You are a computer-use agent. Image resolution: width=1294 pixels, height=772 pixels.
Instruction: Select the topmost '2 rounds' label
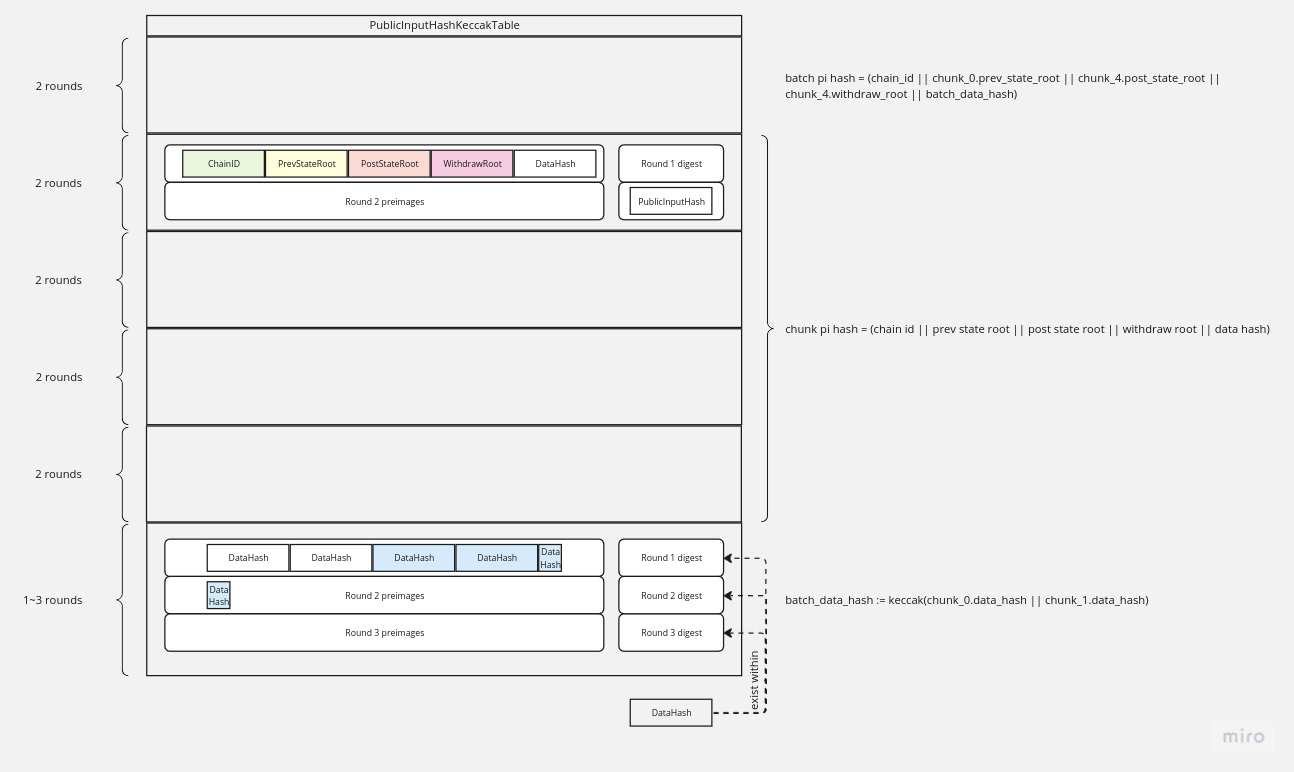pyautogui.click(x=59, y=86)
